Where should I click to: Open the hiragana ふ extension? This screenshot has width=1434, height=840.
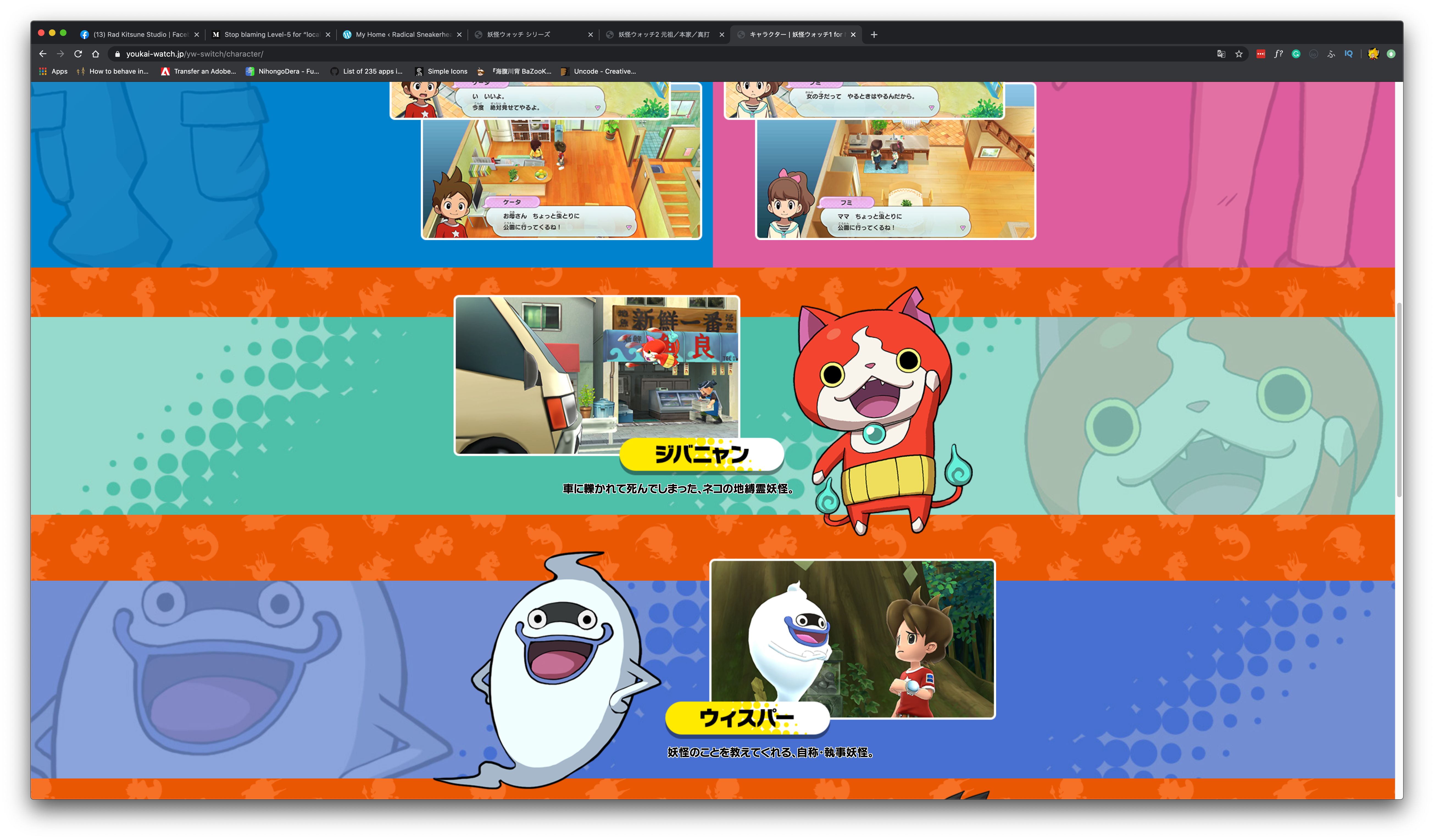pyautogui.click(x=1331, y=54)
